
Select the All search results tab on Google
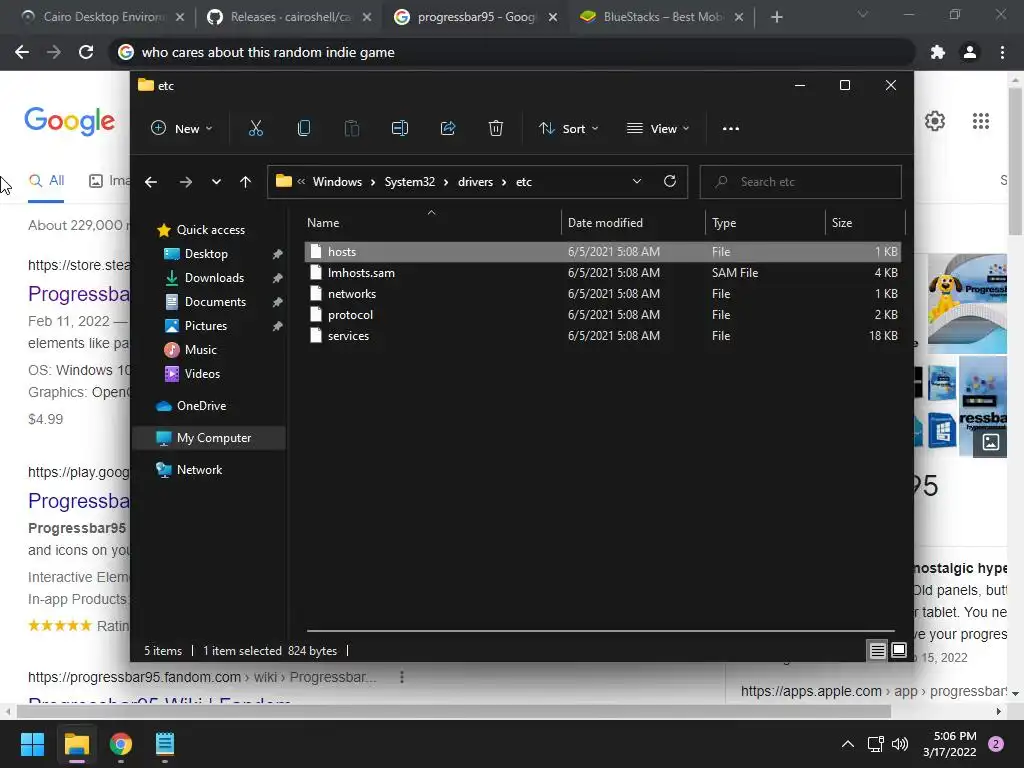pos(46,181)
